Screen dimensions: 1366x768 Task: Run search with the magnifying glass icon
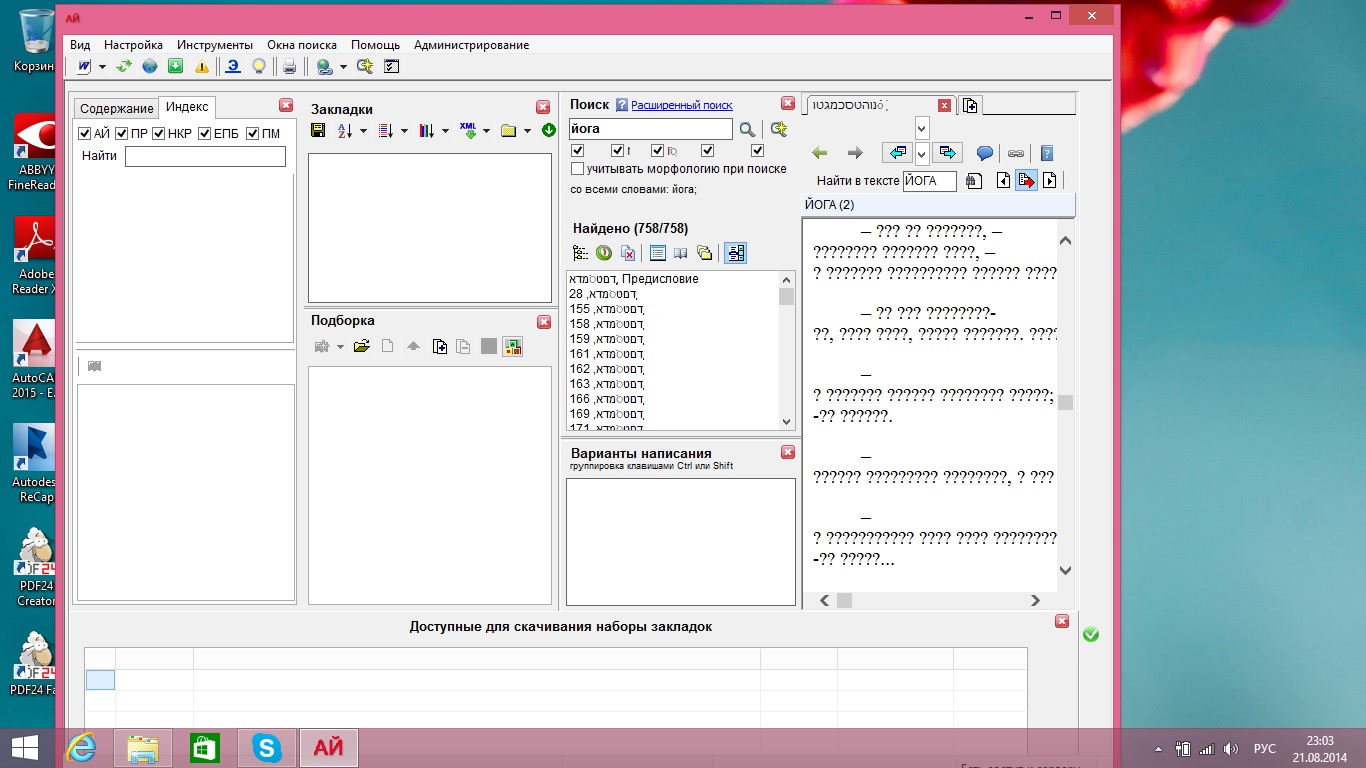[x=747, y=130]
